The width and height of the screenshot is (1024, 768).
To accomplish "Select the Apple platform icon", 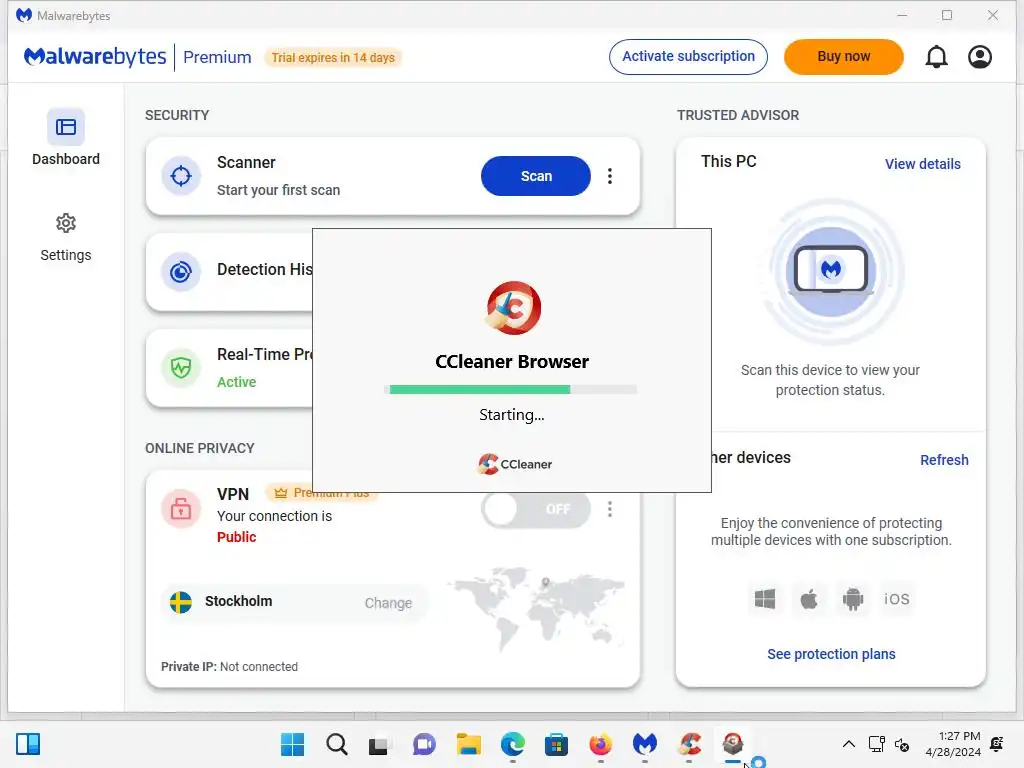I will pos(808,599).
